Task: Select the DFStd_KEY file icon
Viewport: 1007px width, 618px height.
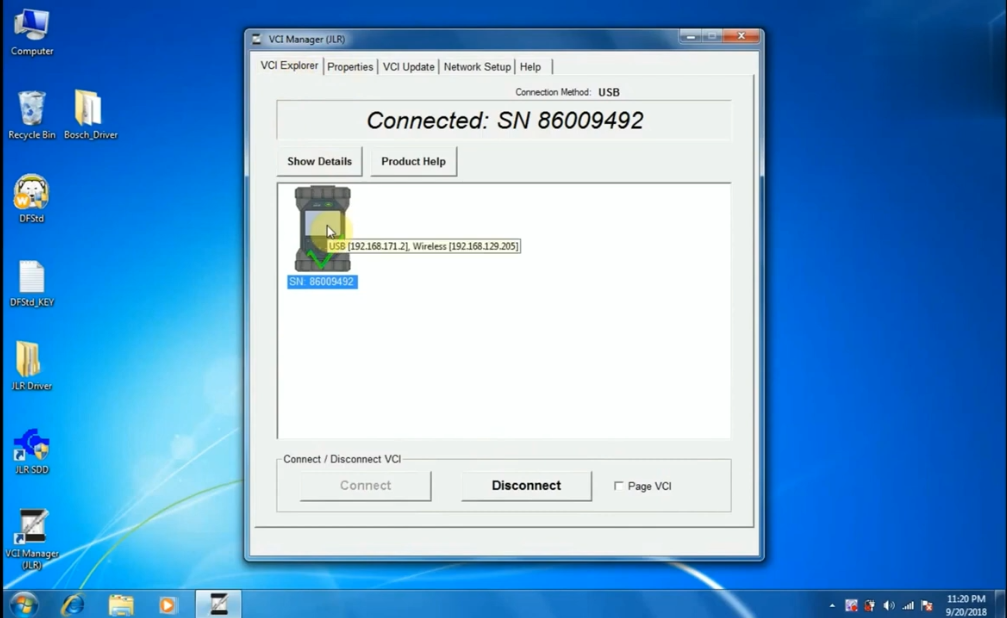Action: (31, 283)
